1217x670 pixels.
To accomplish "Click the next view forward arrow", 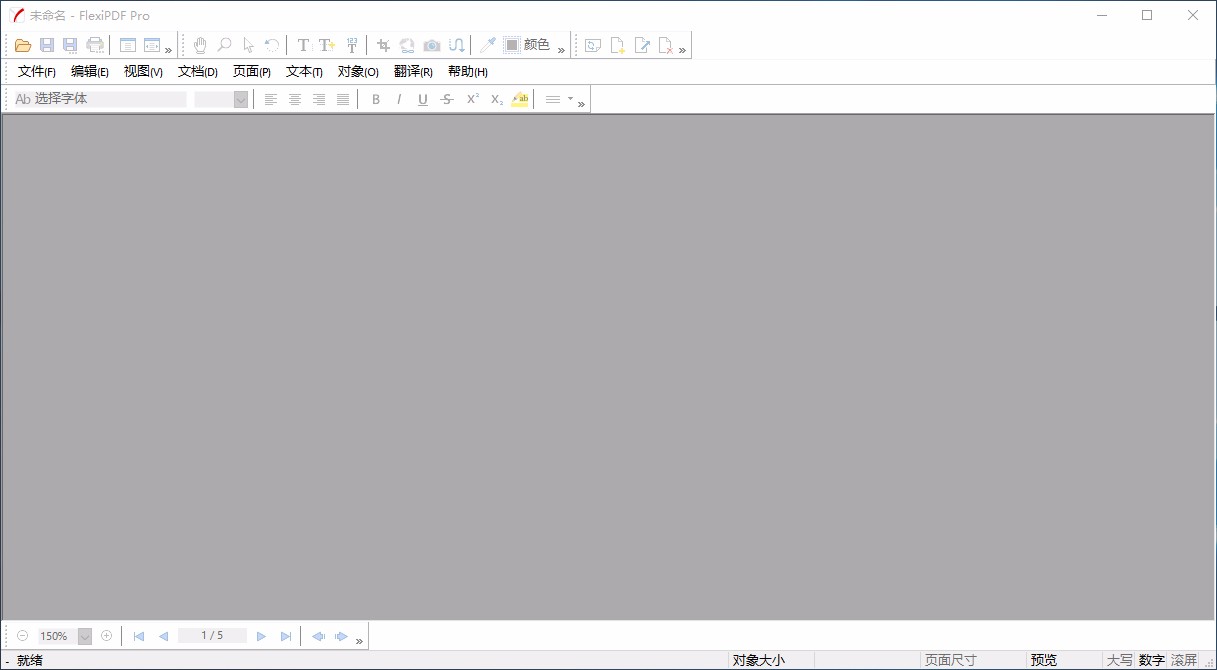I will 342,636.
